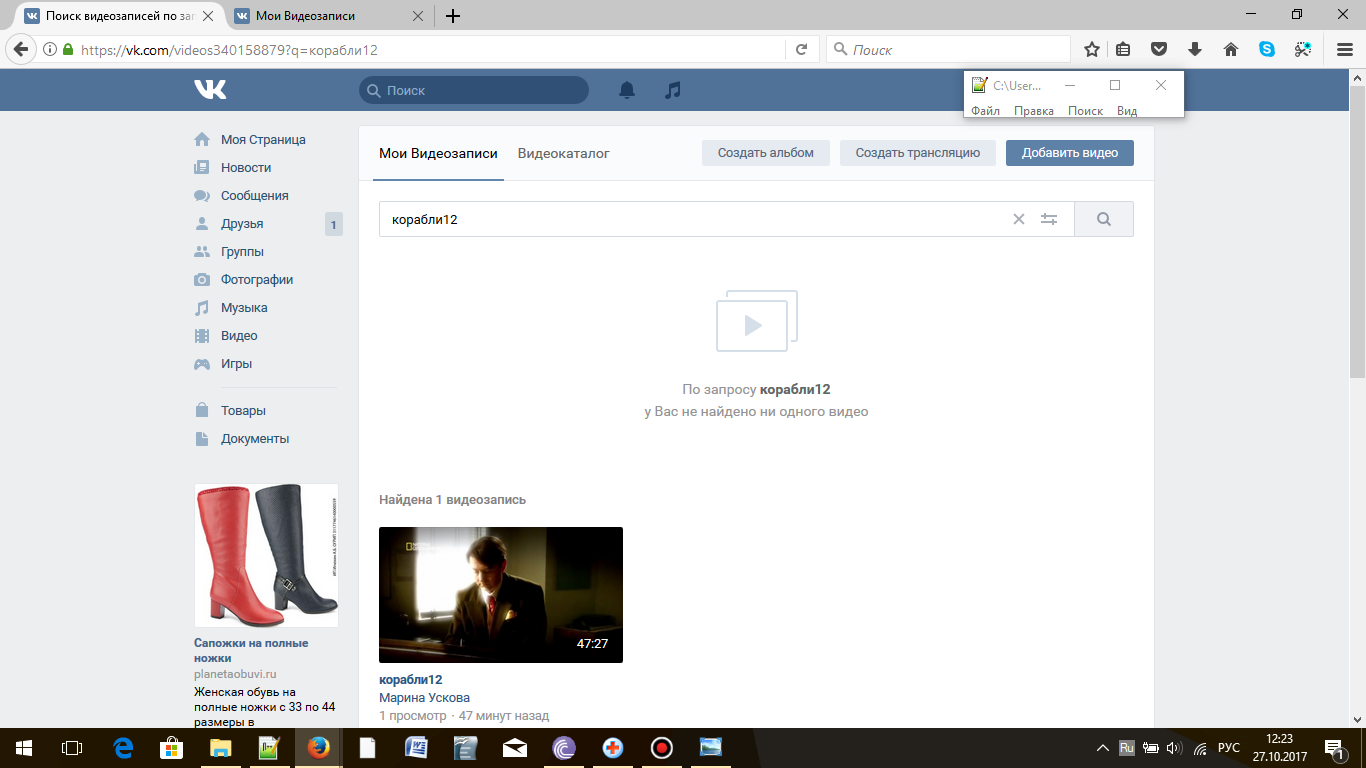Play the корабли12 video thumbnail
Viewport: 1366px width, 768px height.
500,594
